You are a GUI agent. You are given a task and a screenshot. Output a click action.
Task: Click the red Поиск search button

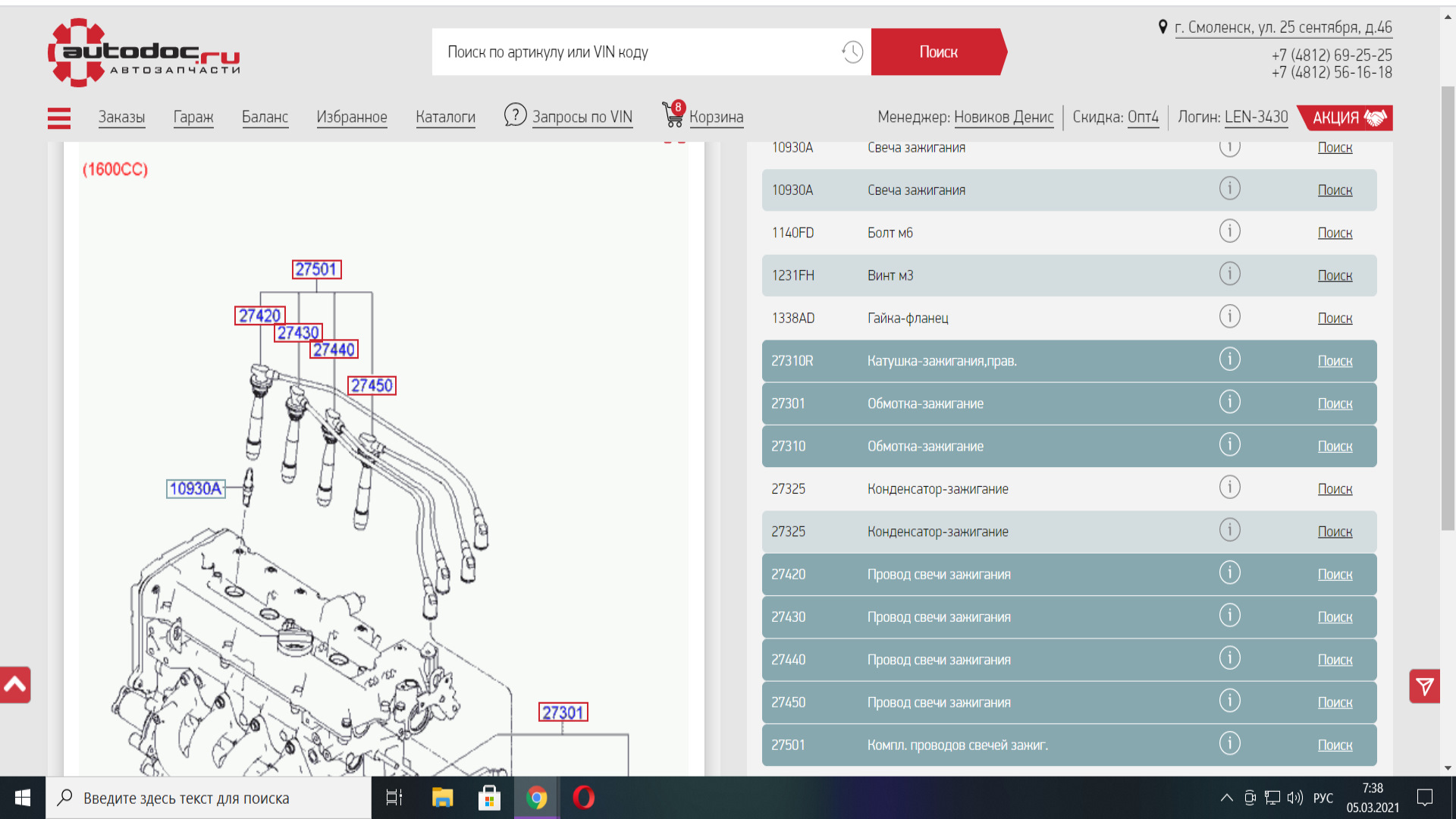938,52
